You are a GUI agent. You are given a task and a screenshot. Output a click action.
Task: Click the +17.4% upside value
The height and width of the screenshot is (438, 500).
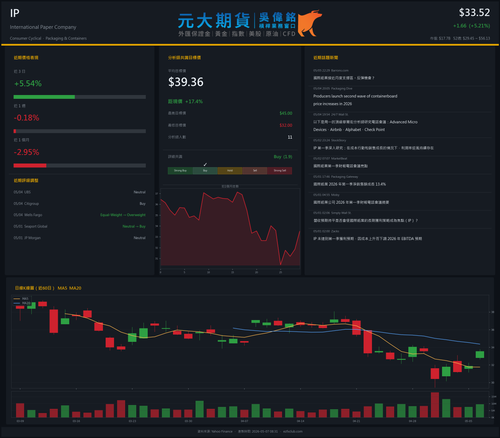[x=194, y=101]
